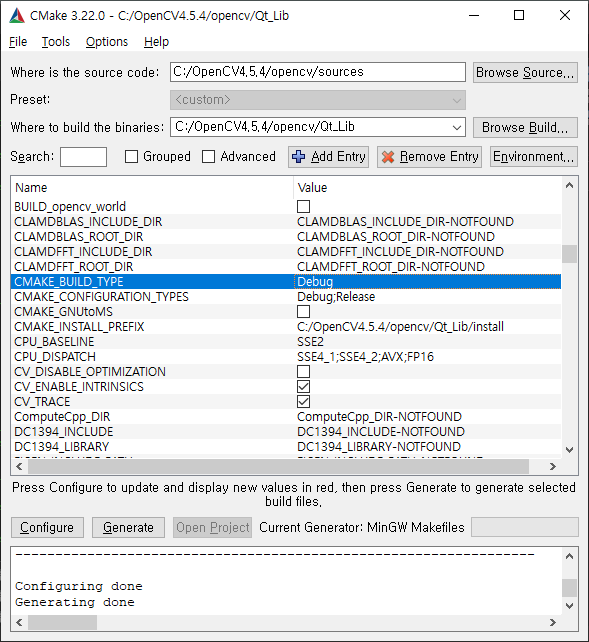Click Browse Source button
Image resolution: width=589 pixels, height=642 pixels.
525,72
